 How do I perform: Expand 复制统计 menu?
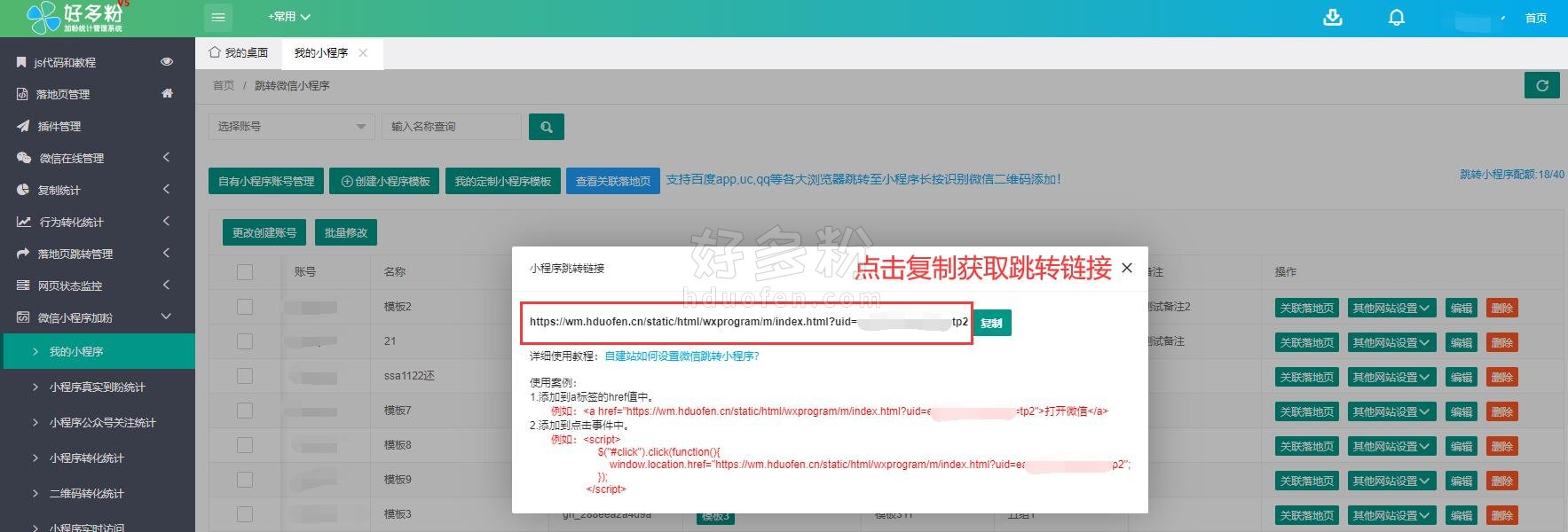[98, 190]
